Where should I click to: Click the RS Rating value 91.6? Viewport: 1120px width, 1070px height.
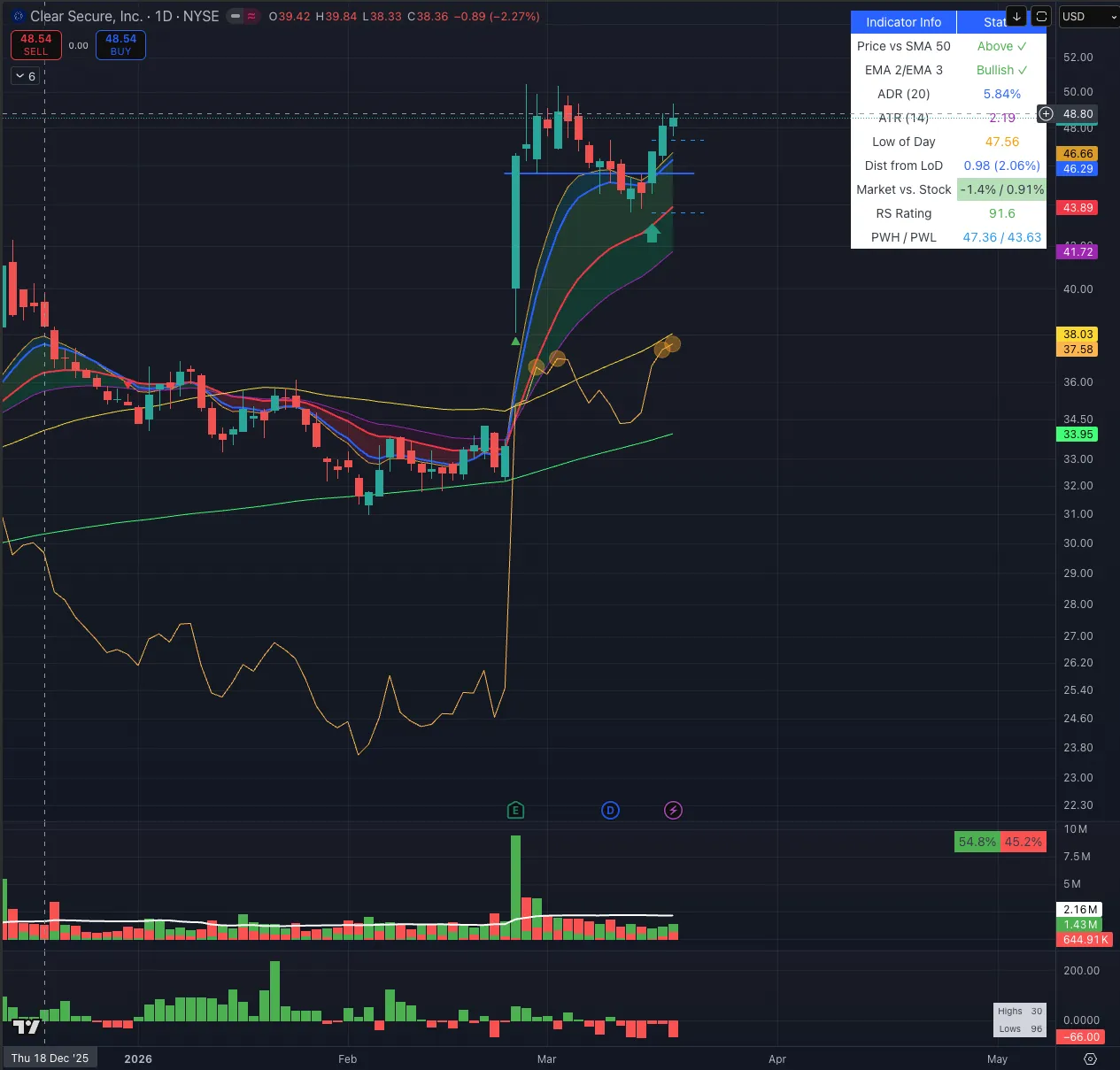point(1001,213)
